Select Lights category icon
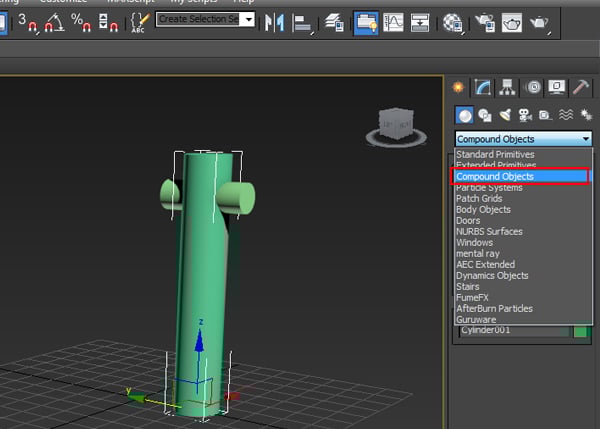This screenshot has height=429, width=600. (505, 115)
